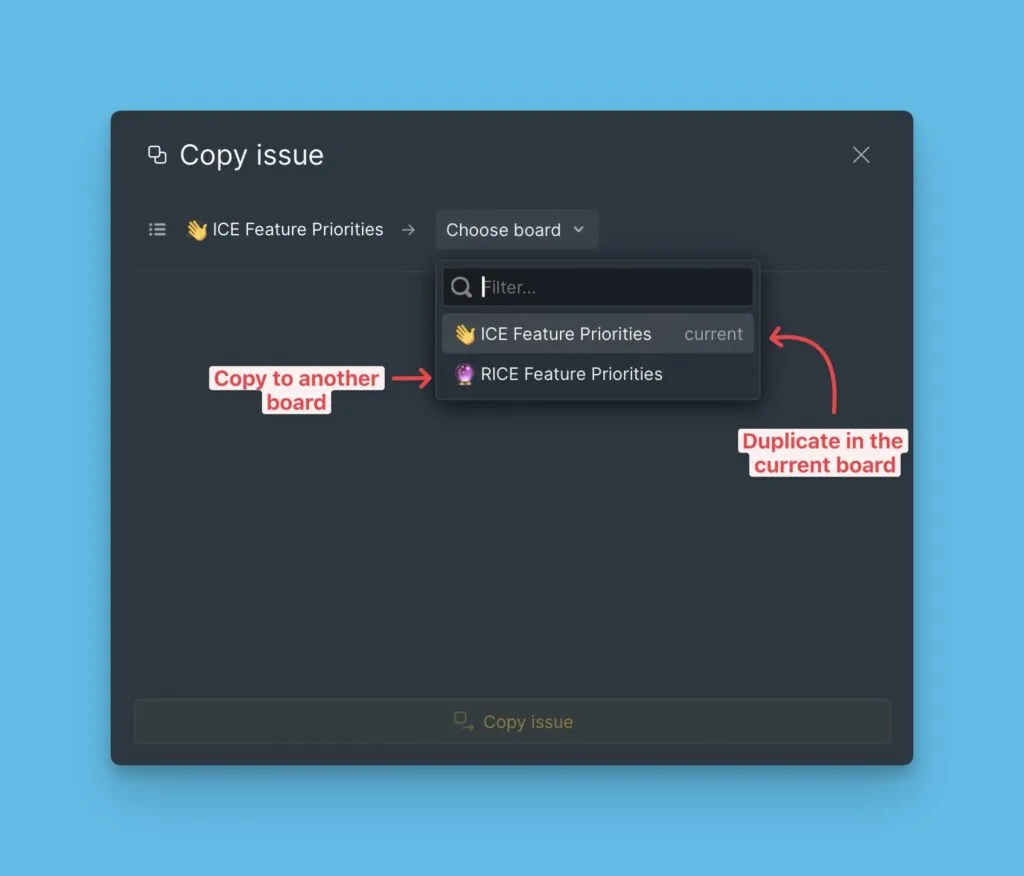The image size is (1024, 876).
Task: Click the chevron on Choose board
Action: point(579,229)
